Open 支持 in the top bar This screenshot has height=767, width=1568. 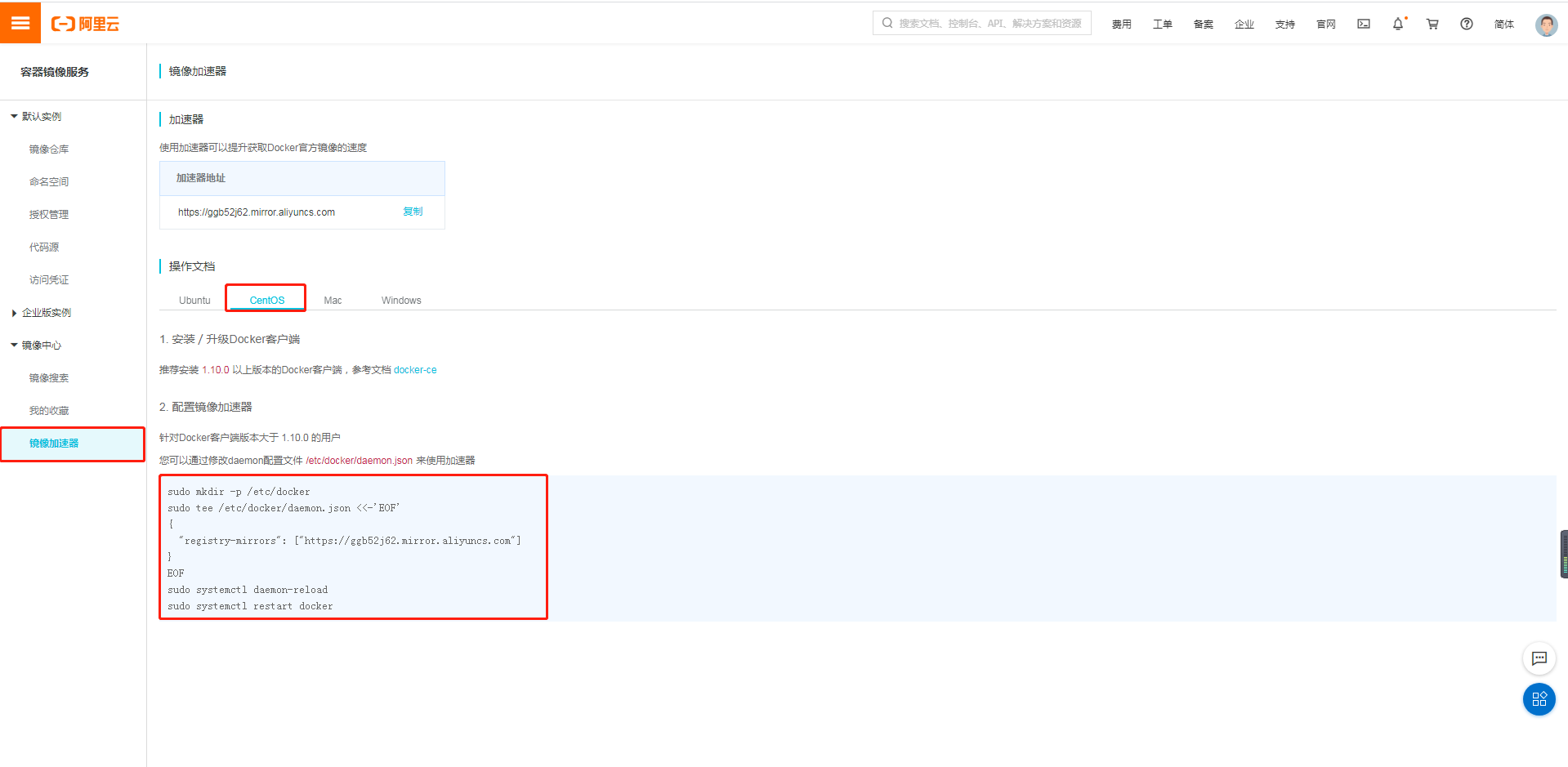1284,25
